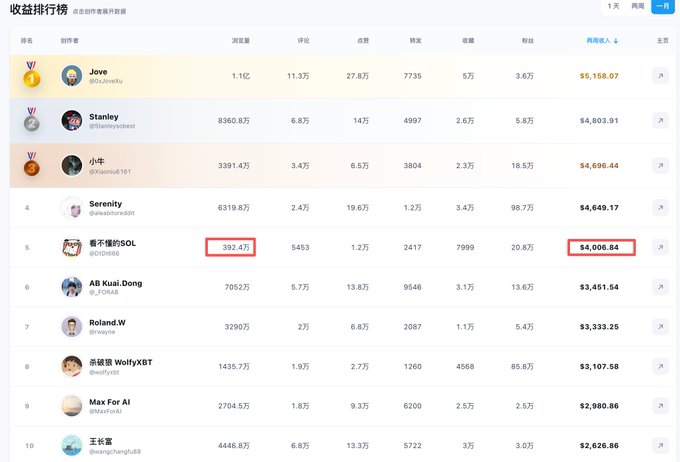Sort by the 点赞 column header
The height and width of the screenshot is (462, 680).
coord(363,41)
